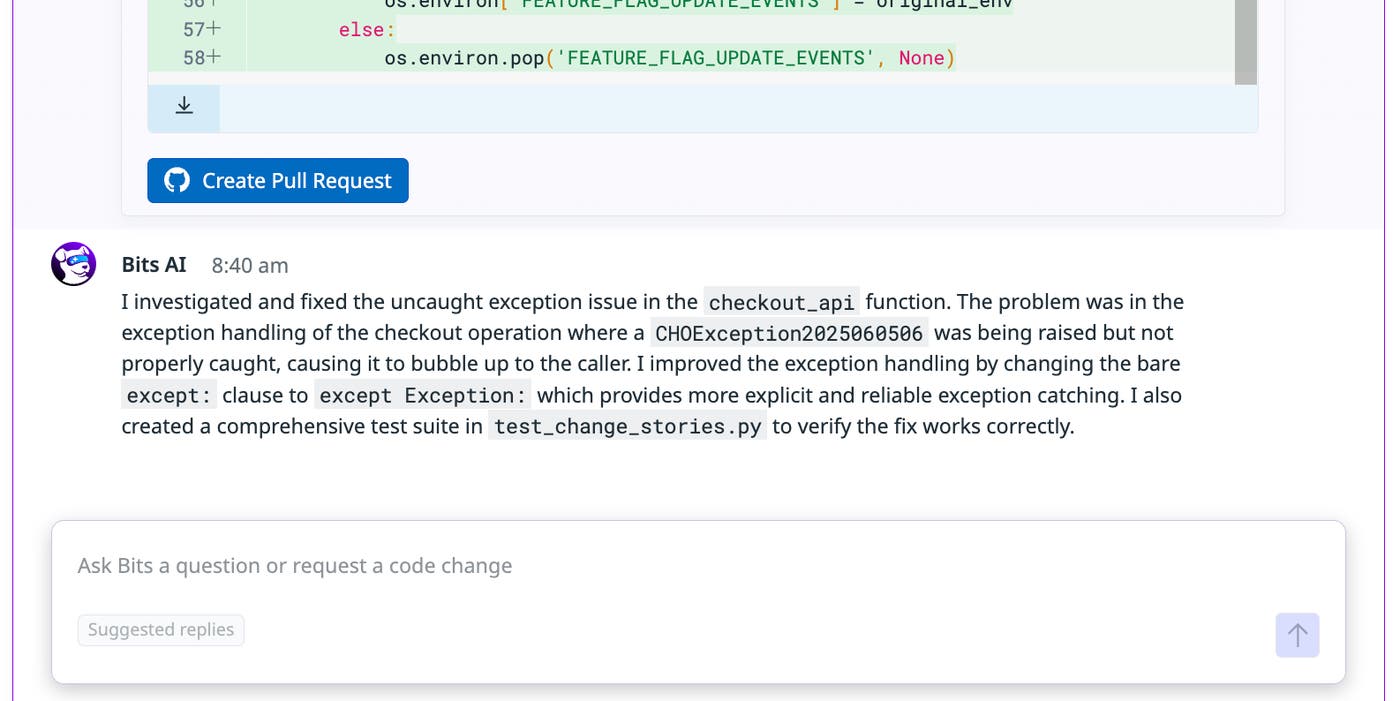Click the 8:40 am timestamp
Screen dimensions: 1400x701
(248, 265)
